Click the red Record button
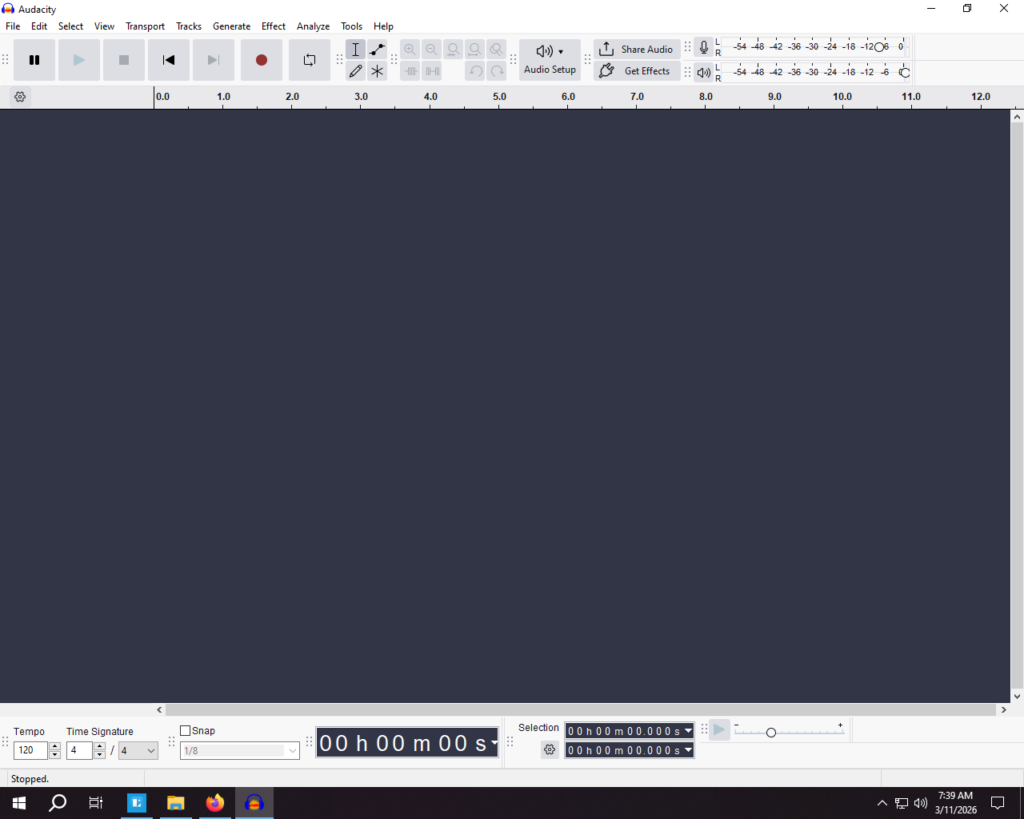This screenshot has width=1024, height=819. (x=261, y=60)
